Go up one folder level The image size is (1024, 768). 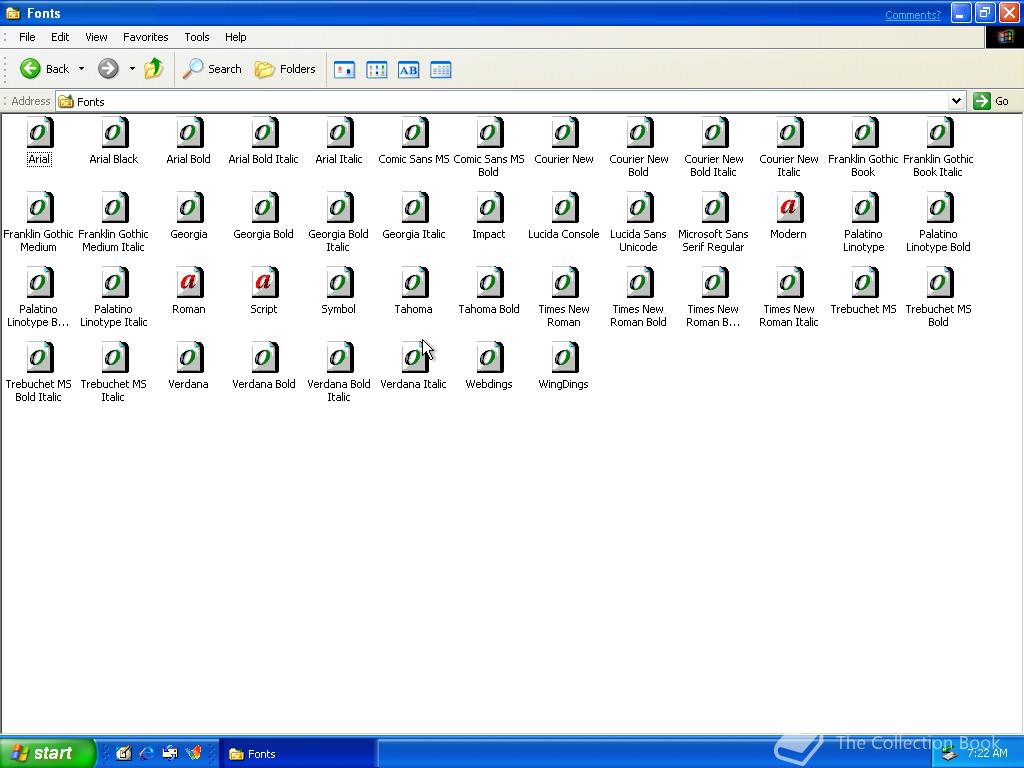(154, 69)
